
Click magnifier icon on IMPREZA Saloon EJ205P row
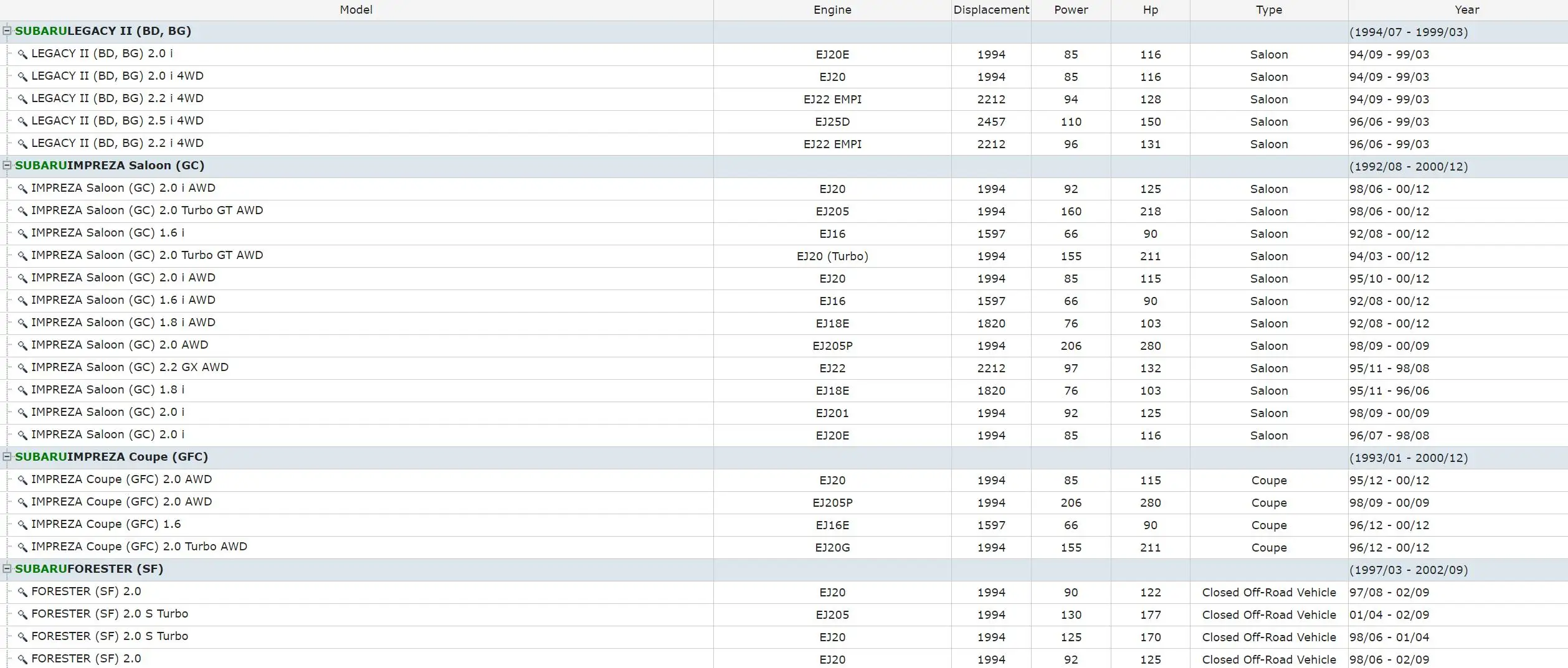[x=22, y=346]
